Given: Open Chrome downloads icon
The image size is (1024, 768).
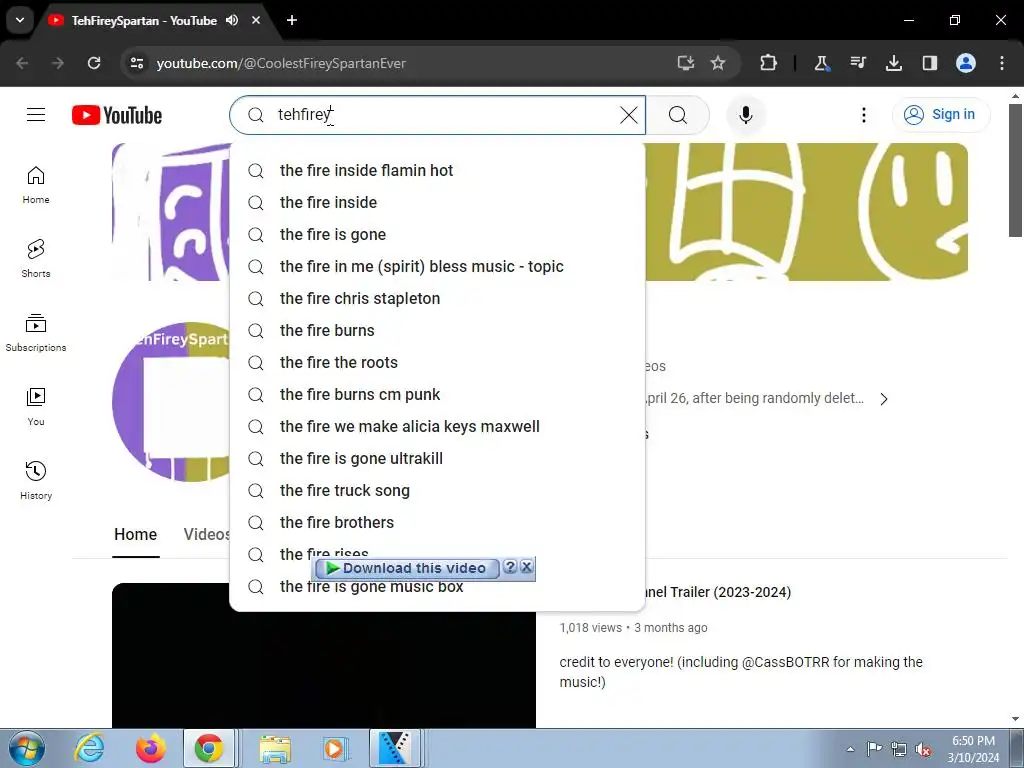Looking at the screenshot, I should (x=893, y=63).
